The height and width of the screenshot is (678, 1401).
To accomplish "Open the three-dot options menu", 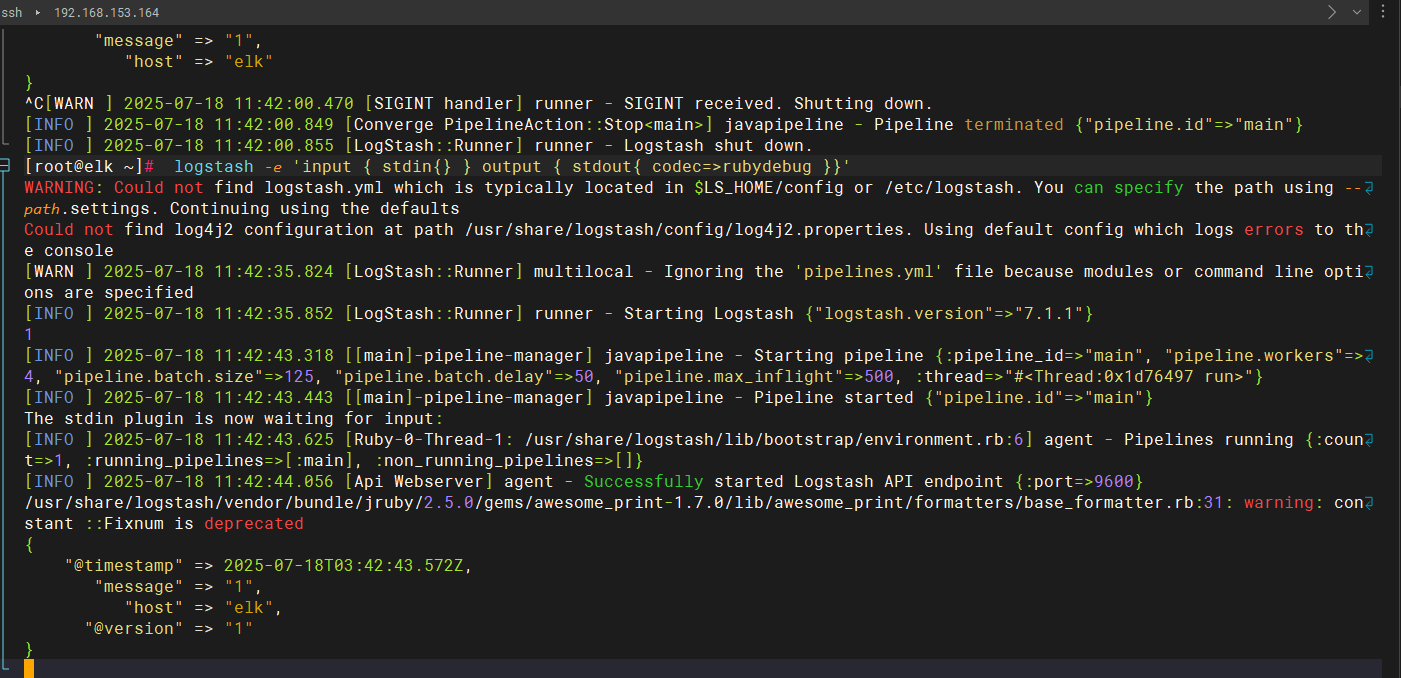I will coord(1384,12).
